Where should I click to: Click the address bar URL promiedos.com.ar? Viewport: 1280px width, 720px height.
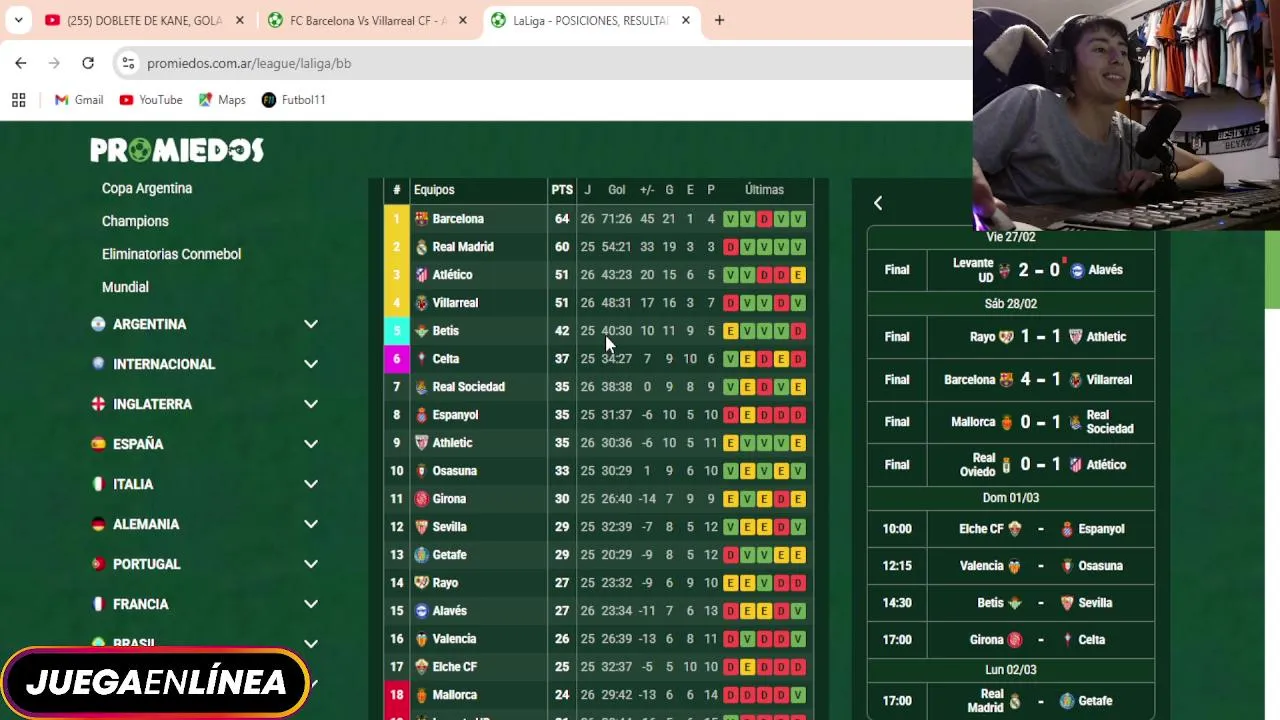[x=249, y=63]
